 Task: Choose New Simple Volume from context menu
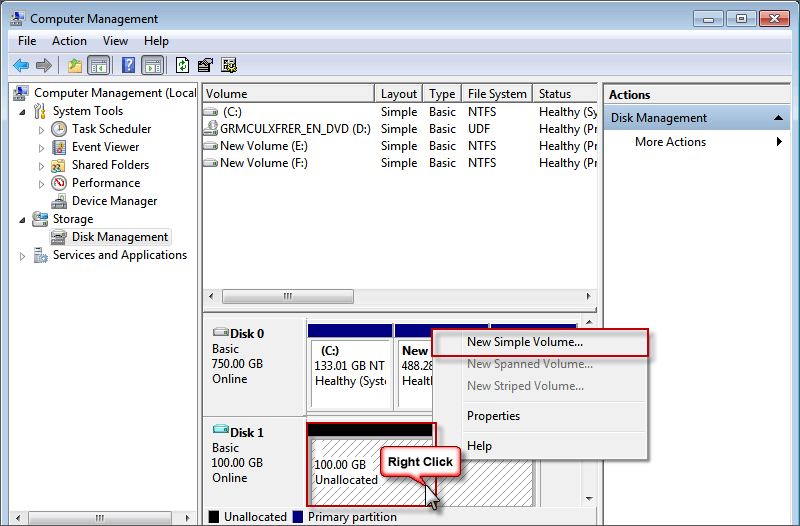540,342
